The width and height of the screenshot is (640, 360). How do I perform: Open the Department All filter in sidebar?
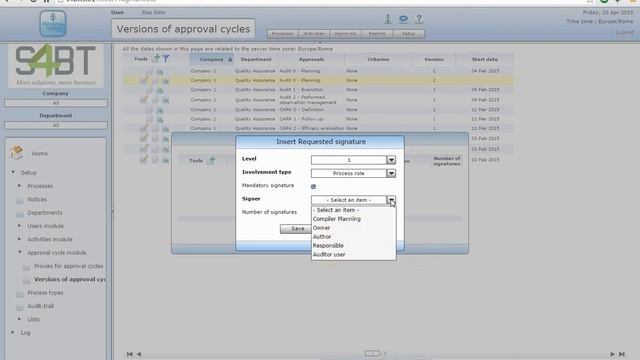[x=56, y=125]
